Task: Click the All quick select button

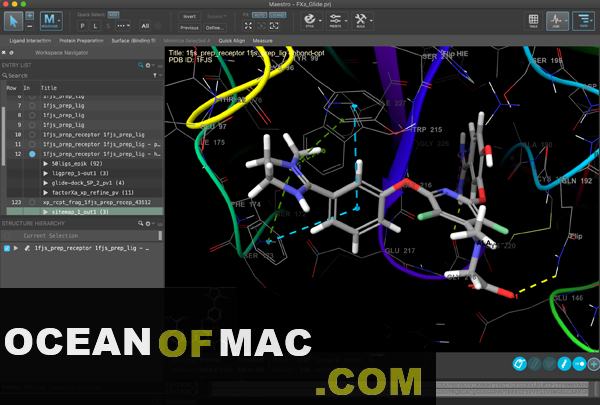Action: [x=145, y=26]
